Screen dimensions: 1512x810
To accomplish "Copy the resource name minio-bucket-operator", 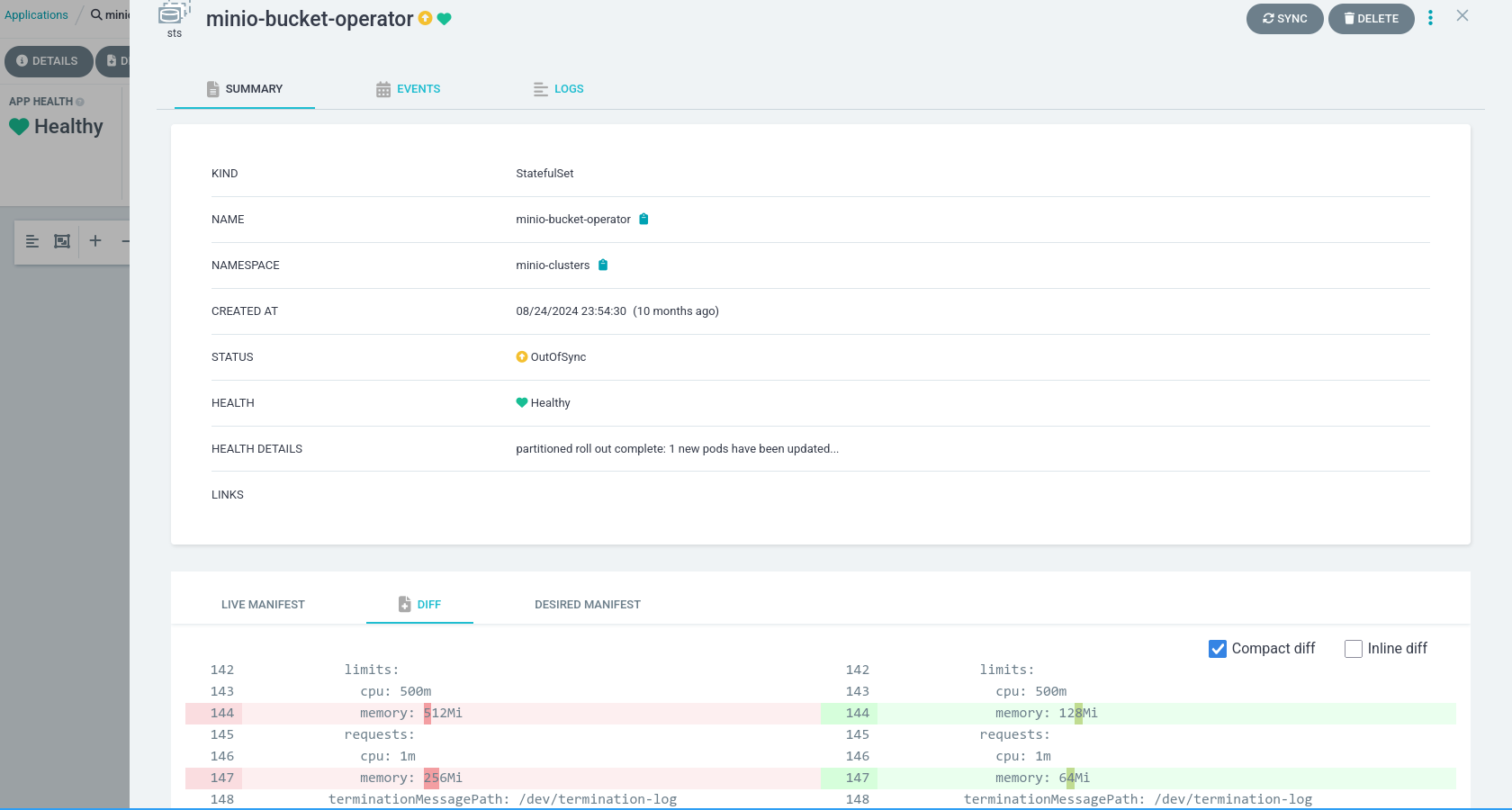I will pos(643,219).
